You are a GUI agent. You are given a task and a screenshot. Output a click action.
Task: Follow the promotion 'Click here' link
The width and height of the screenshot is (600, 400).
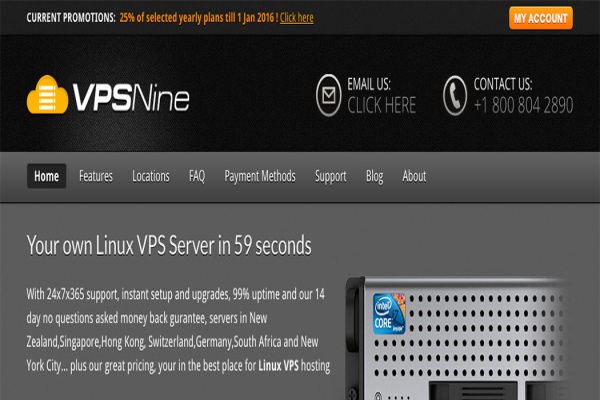pos(297,18)
